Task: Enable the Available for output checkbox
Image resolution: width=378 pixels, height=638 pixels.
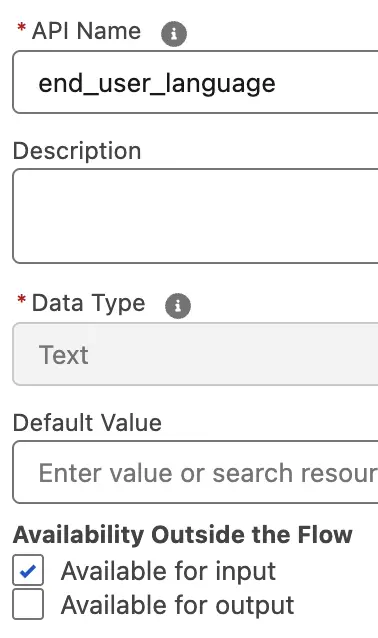Action: click(x=28, y=604)
